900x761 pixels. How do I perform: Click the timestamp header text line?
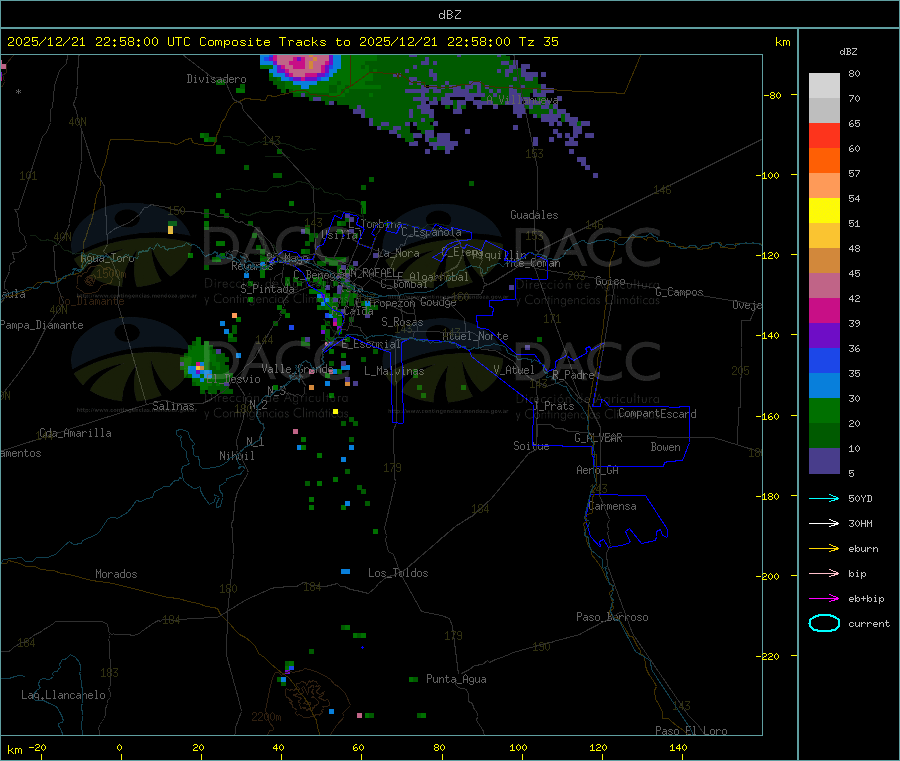[282, 42]
